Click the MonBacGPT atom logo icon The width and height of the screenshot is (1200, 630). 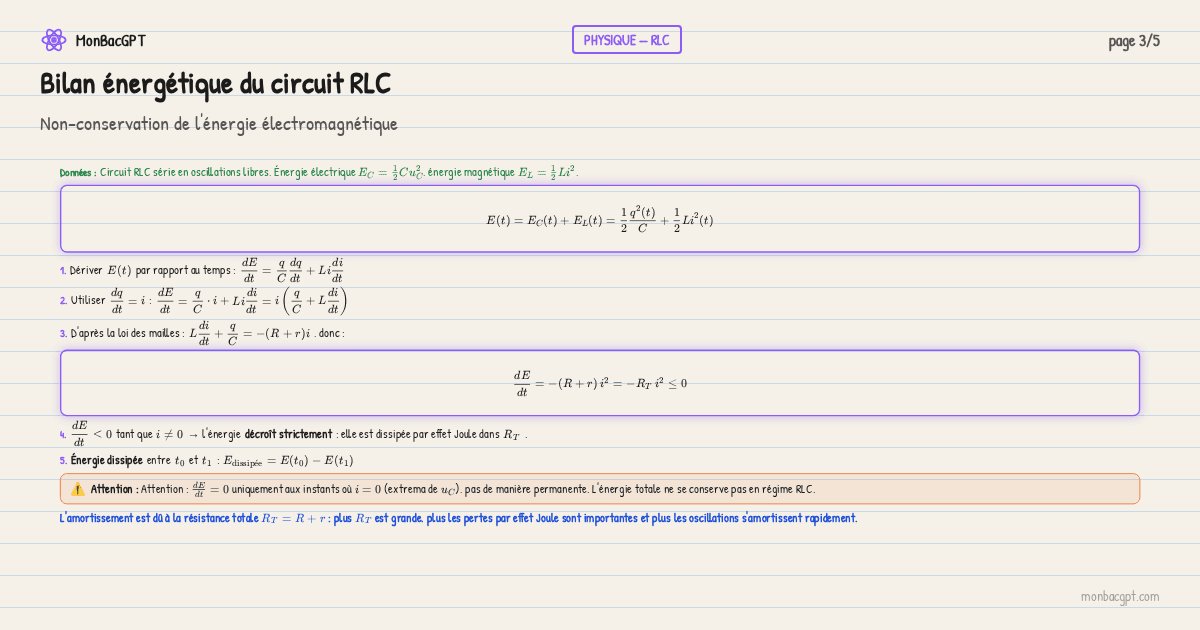tap(53, 40)
